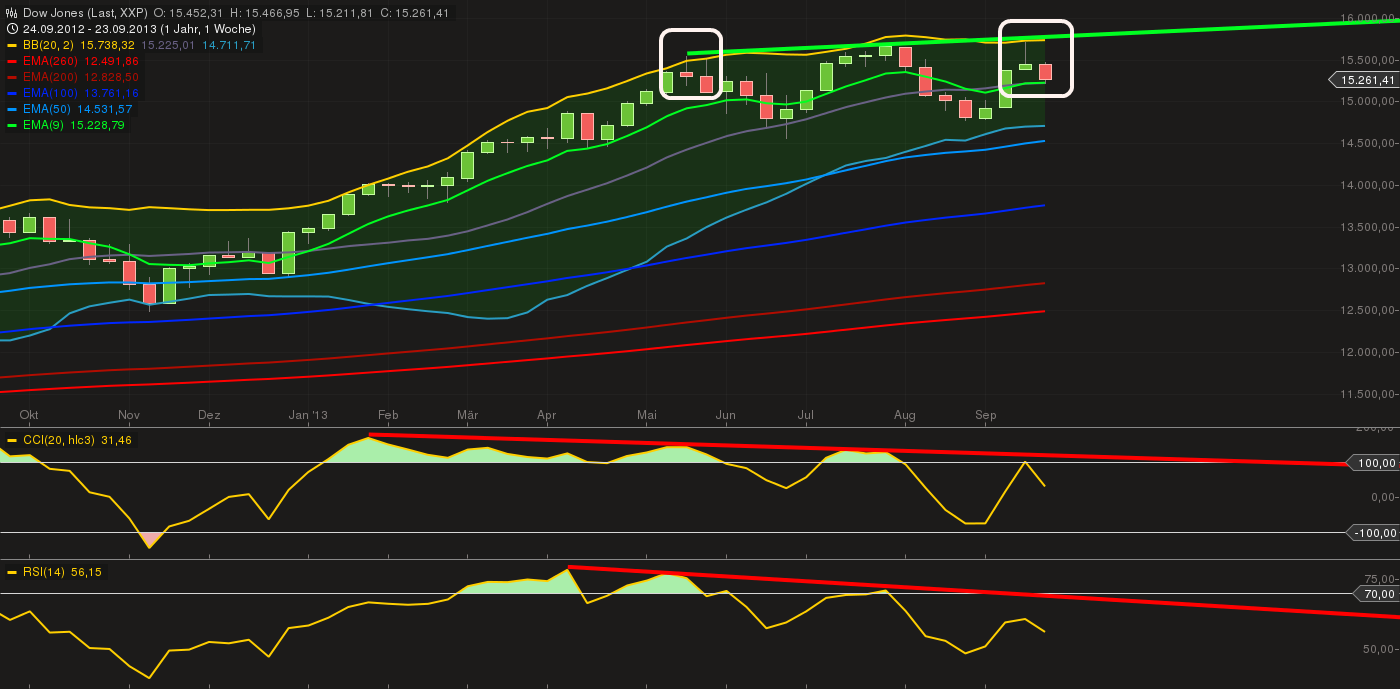Select the white highlight box near the September candles
Viewport: 1400px width, 689px height.
[x=1038, y=58]
